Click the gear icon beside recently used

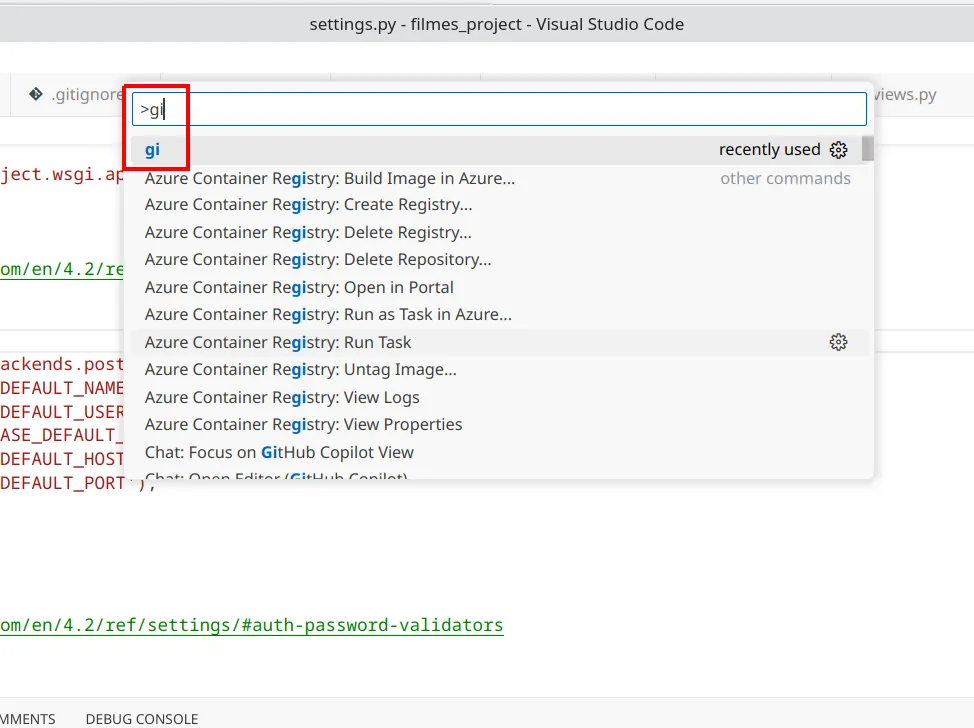pos(838,150)
